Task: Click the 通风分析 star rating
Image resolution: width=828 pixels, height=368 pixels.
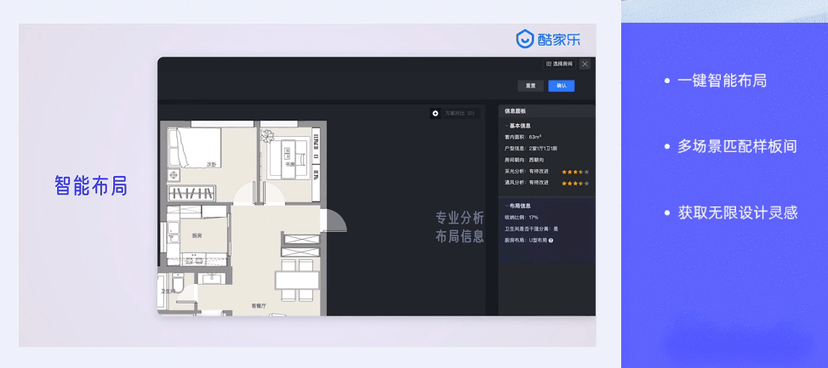Action: tap(575, 183)
